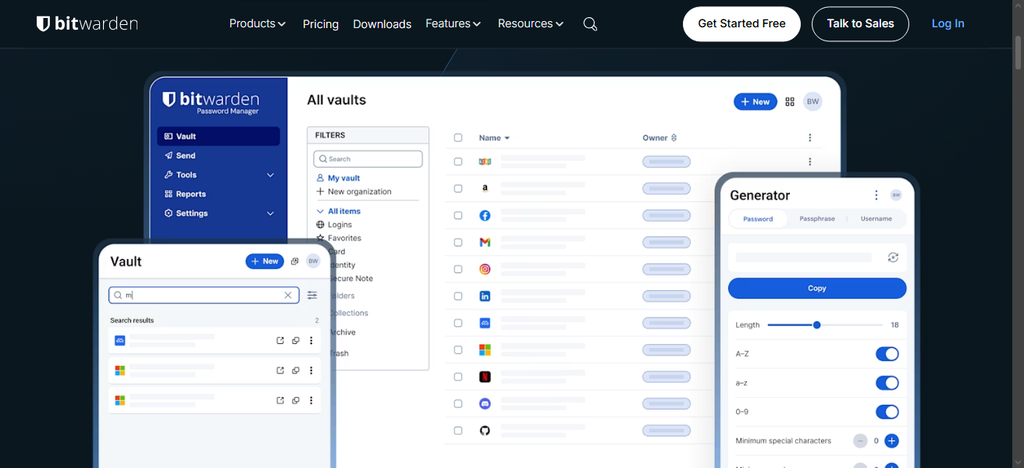Viewport: 1024px width, 468px height.
Task: Tick the select-all checkbox beside Name
Action: [458, 138]
